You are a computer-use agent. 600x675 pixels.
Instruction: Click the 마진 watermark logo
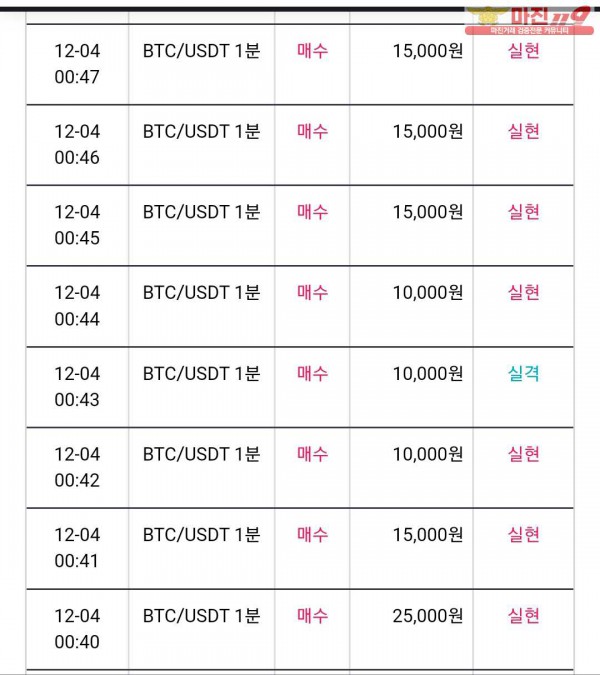click(x=529, y=20)
